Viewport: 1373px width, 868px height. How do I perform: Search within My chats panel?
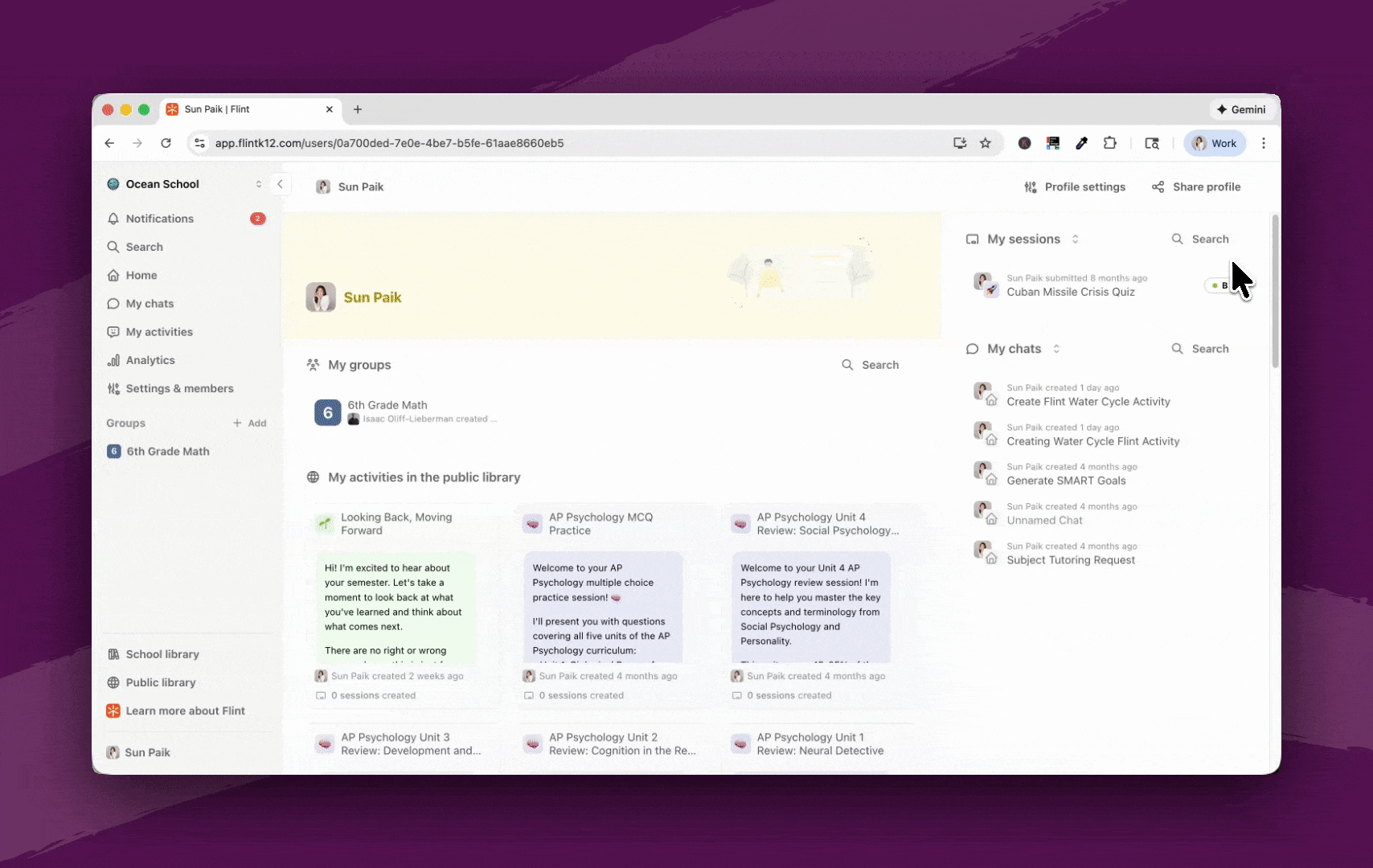pos(1200,349)
